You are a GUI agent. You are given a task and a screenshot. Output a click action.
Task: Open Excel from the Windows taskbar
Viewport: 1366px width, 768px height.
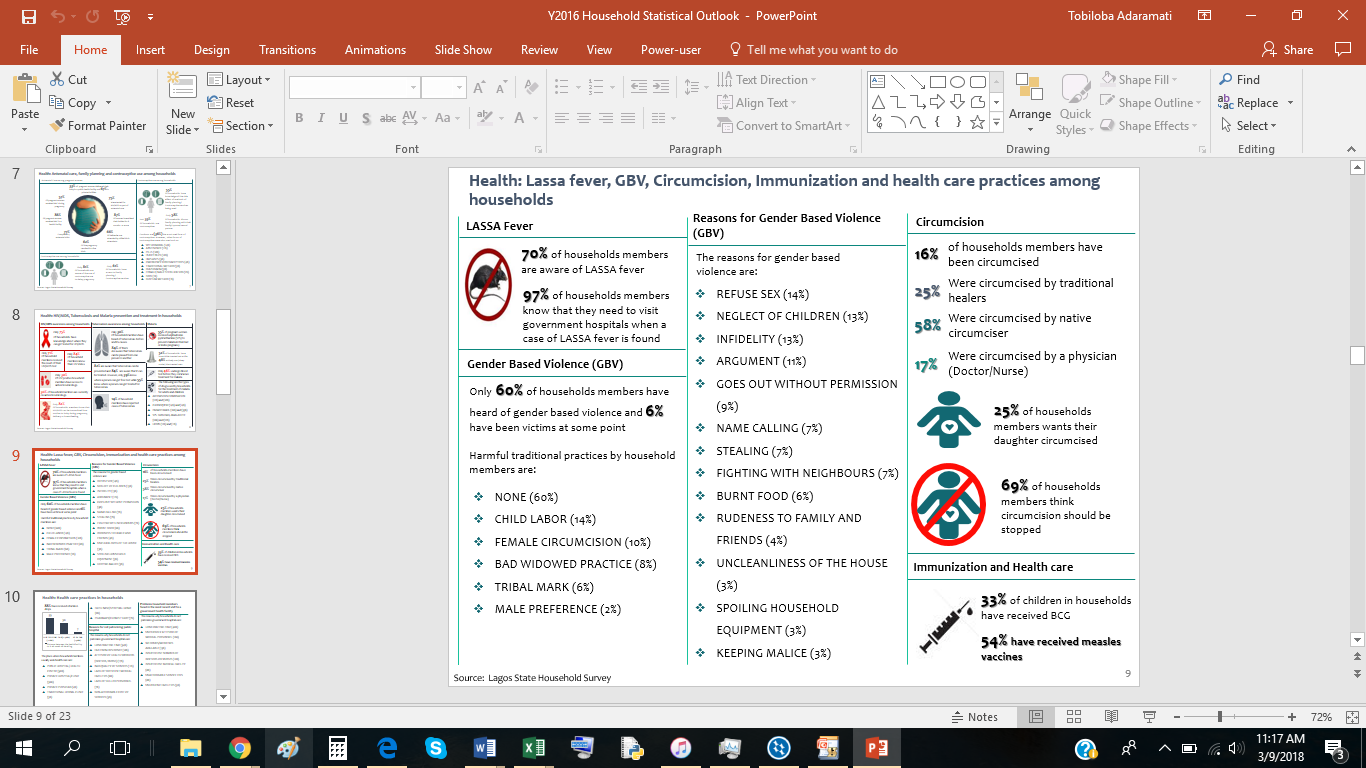[533, 747]
